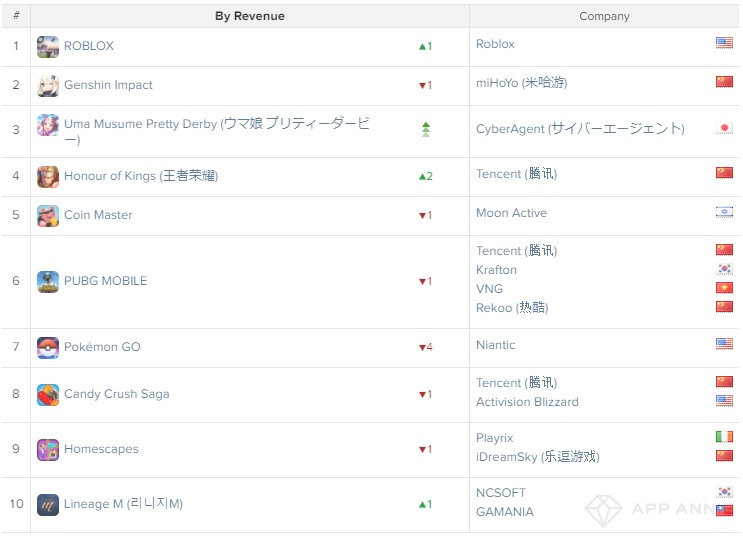This screenshot has width=743, height=537.
Task: Click the China flag beside Rekoo
Action: click(x=724, y=307)
